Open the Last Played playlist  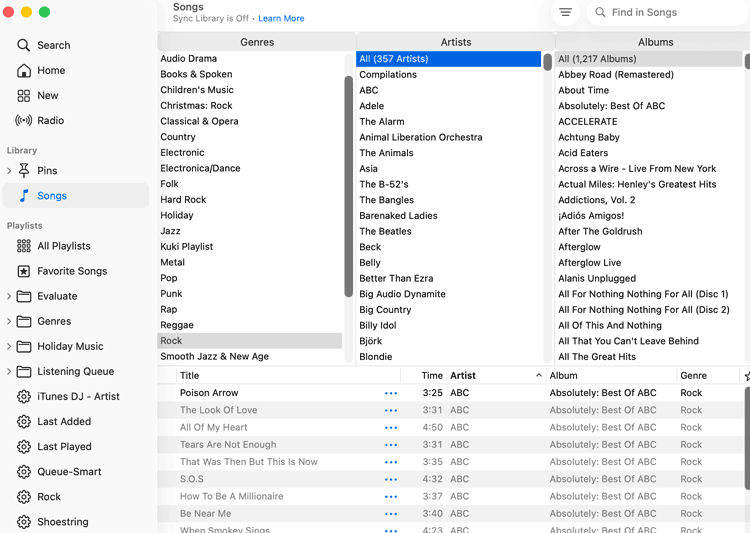pyautogui.click(x=64, y=446)
